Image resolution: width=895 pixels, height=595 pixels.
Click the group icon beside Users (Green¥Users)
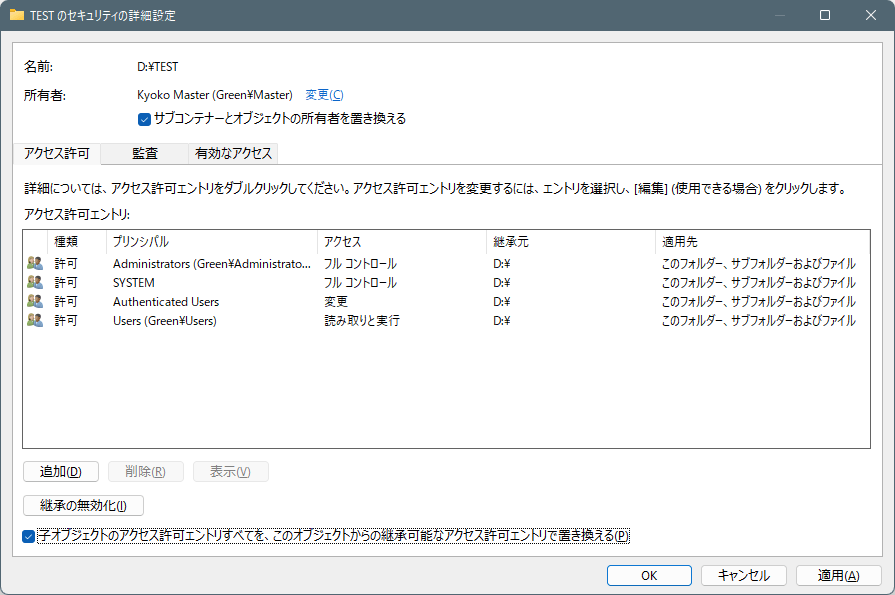point(35,320)
